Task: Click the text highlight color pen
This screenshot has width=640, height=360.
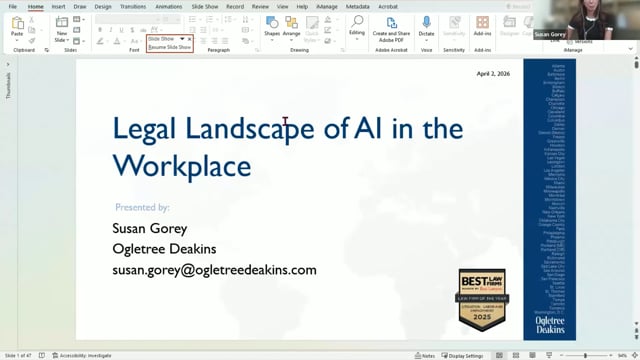Action: coord(100,41)
